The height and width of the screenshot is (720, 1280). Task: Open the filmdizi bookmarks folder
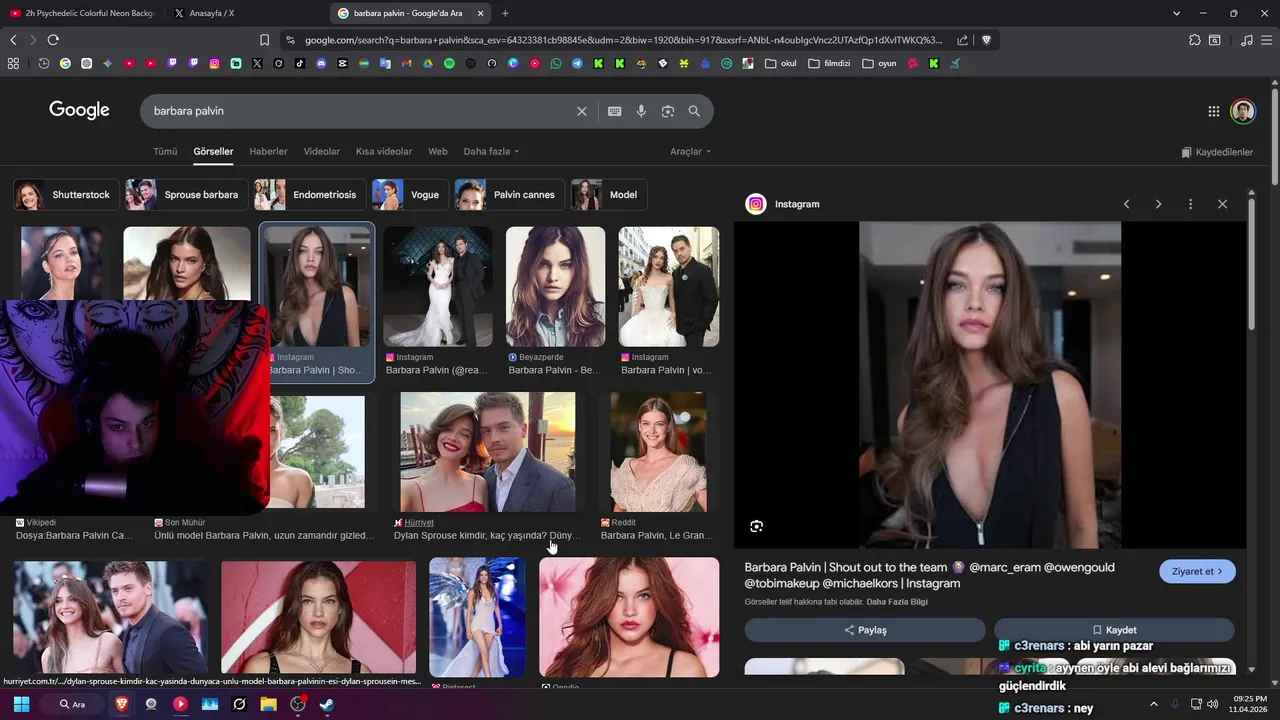pyautogui.click(x=829, y=63)
